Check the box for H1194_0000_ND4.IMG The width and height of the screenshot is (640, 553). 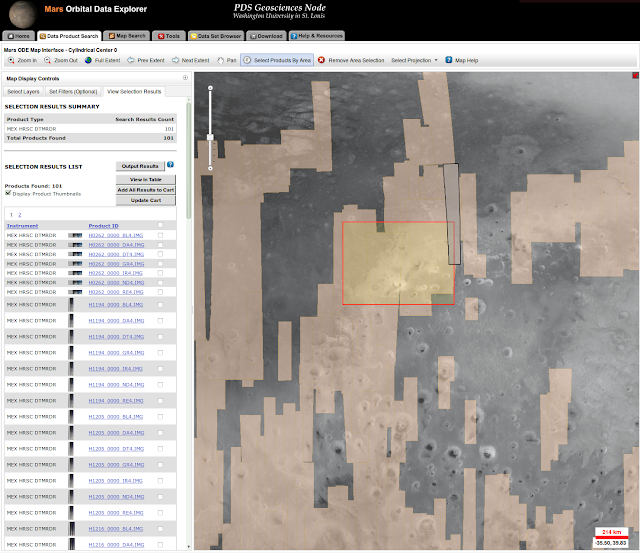[160, 384]
